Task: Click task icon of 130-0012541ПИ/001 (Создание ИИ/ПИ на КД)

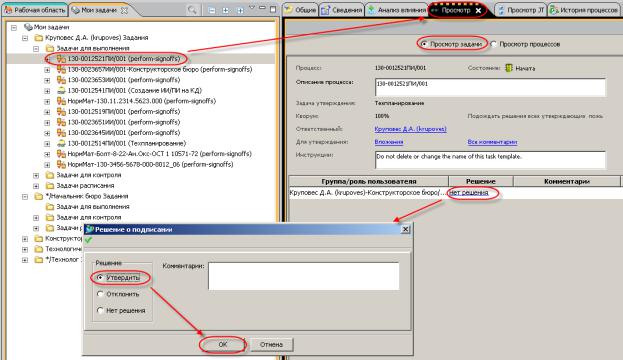Action: tap(61, 91)
